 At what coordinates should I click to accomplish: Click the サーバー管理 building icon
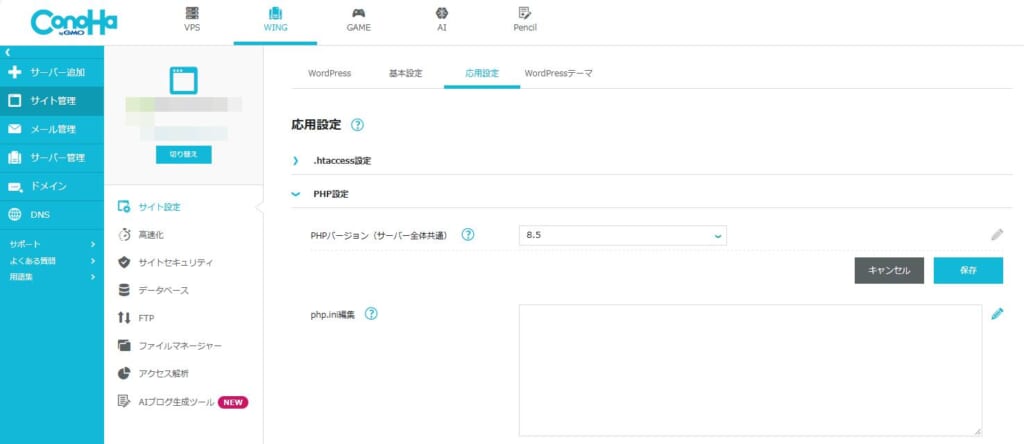(x=14, y=158)
